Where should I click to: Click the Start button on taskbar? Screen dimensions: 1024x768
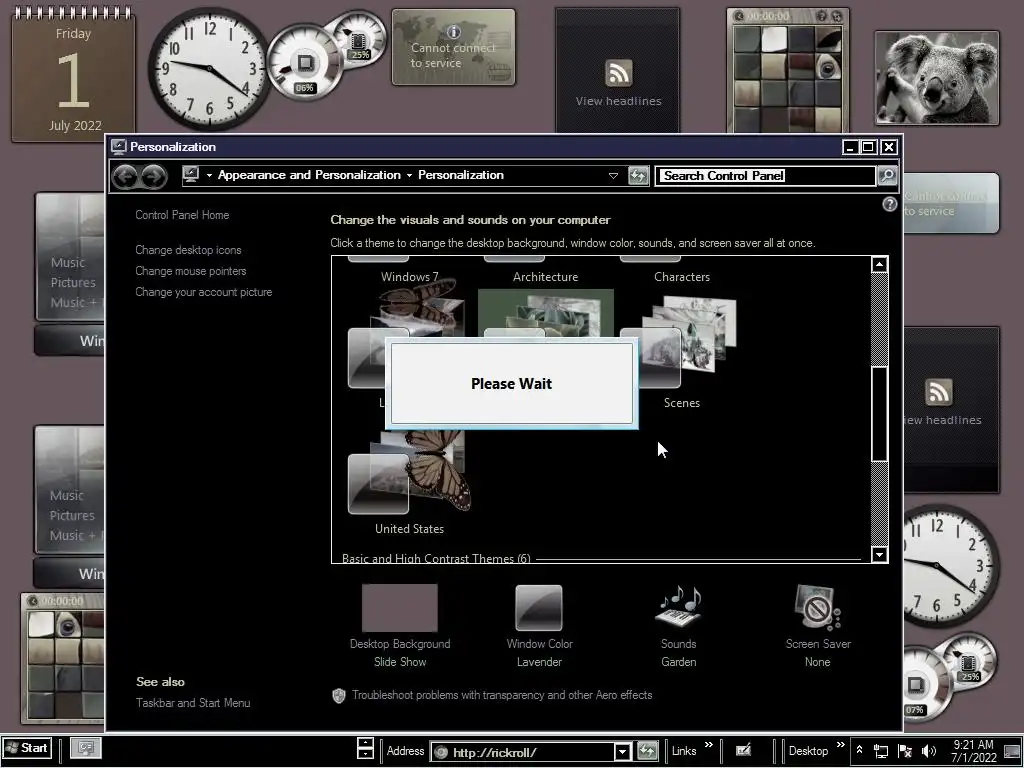click(27, 748)
